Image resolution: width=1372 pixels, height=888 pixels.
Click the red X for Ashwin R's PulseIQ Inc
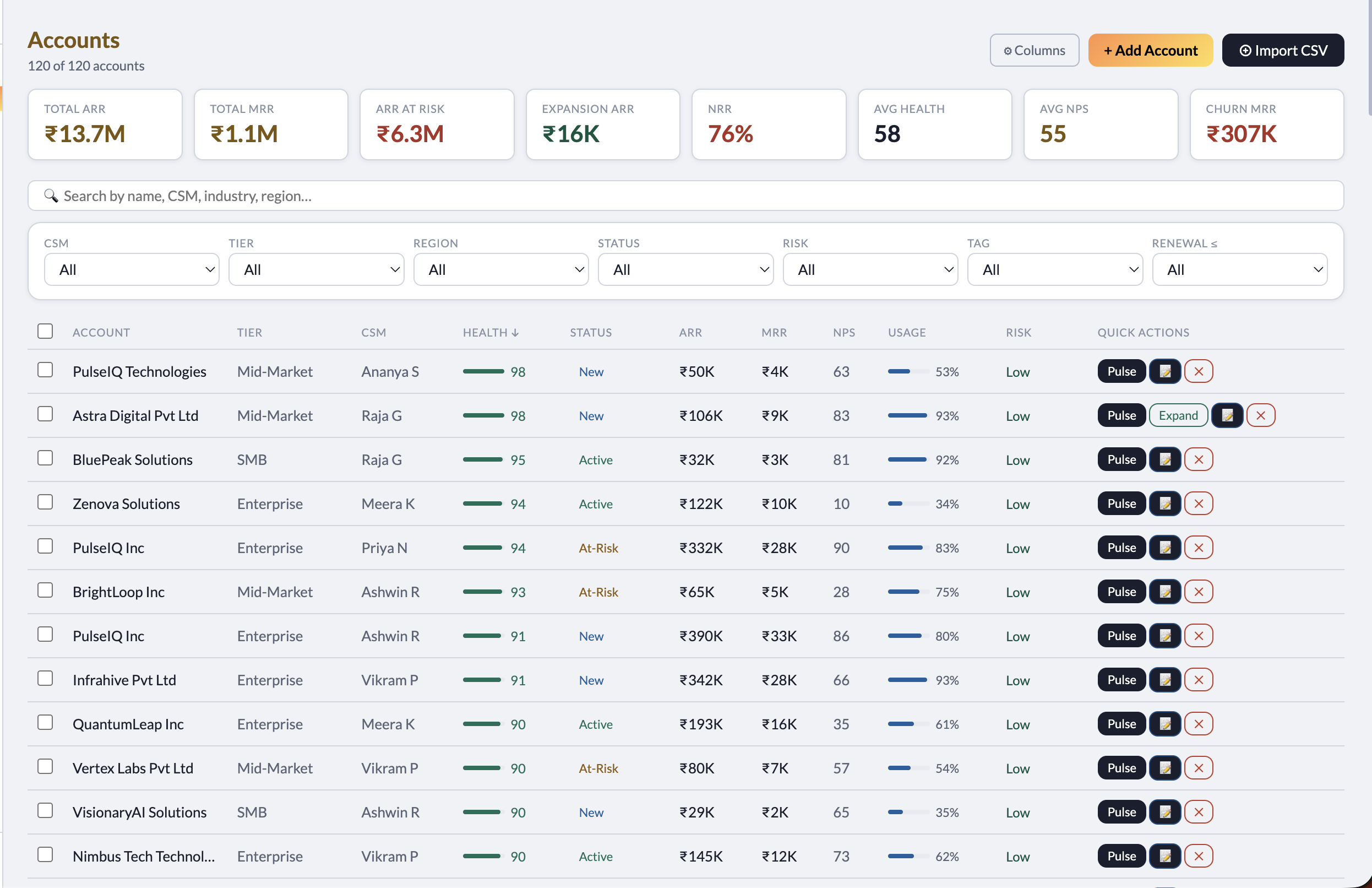click(1199, 636)
